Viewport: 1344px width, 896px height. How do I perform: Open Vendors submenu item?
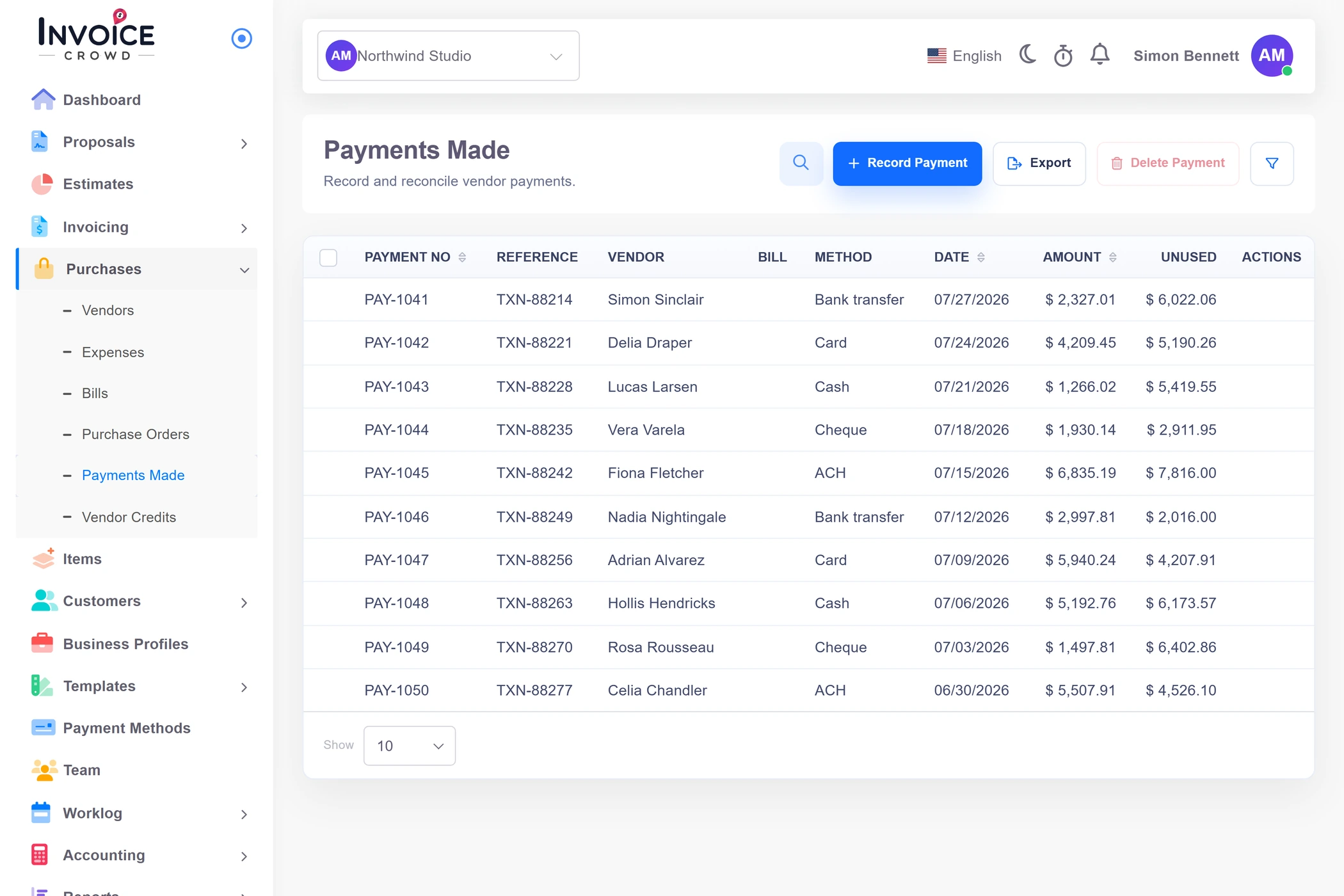108,310
